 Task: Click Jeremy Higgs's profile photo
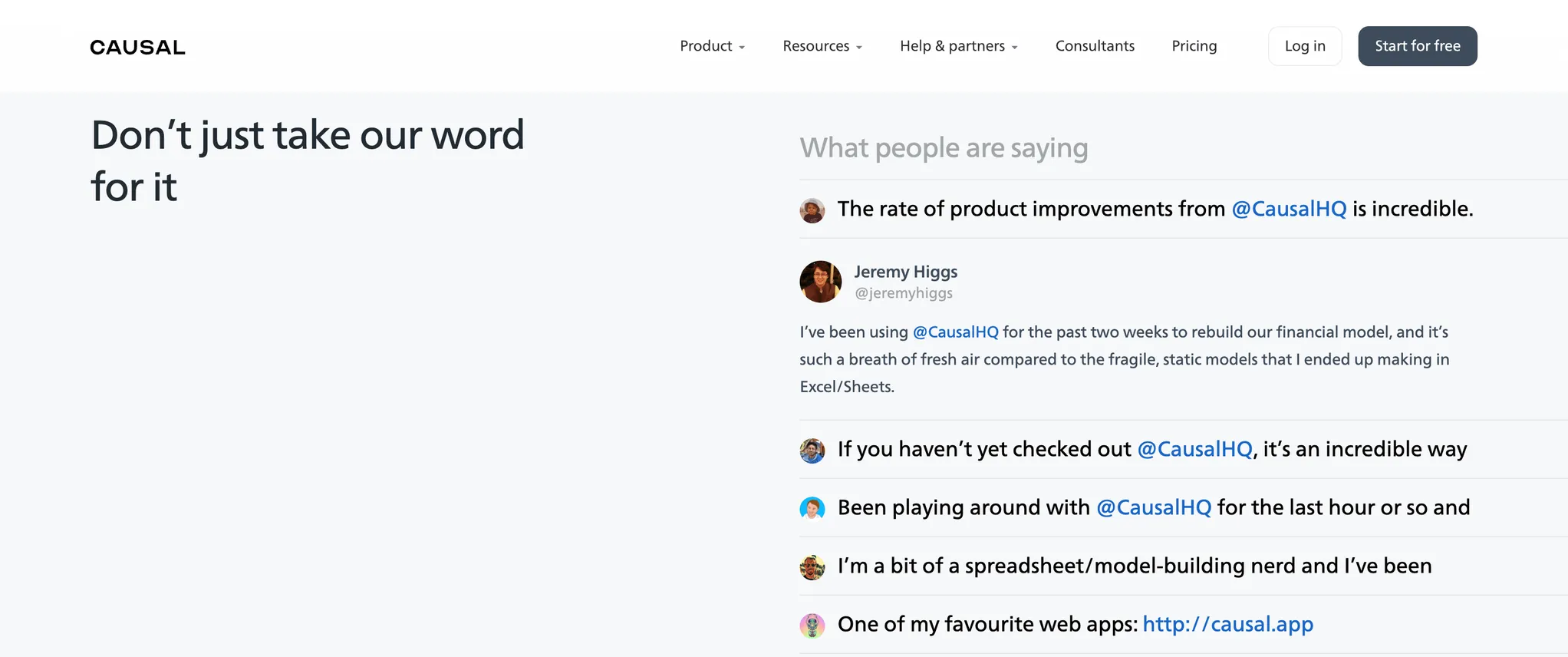(x=821, y=282)
